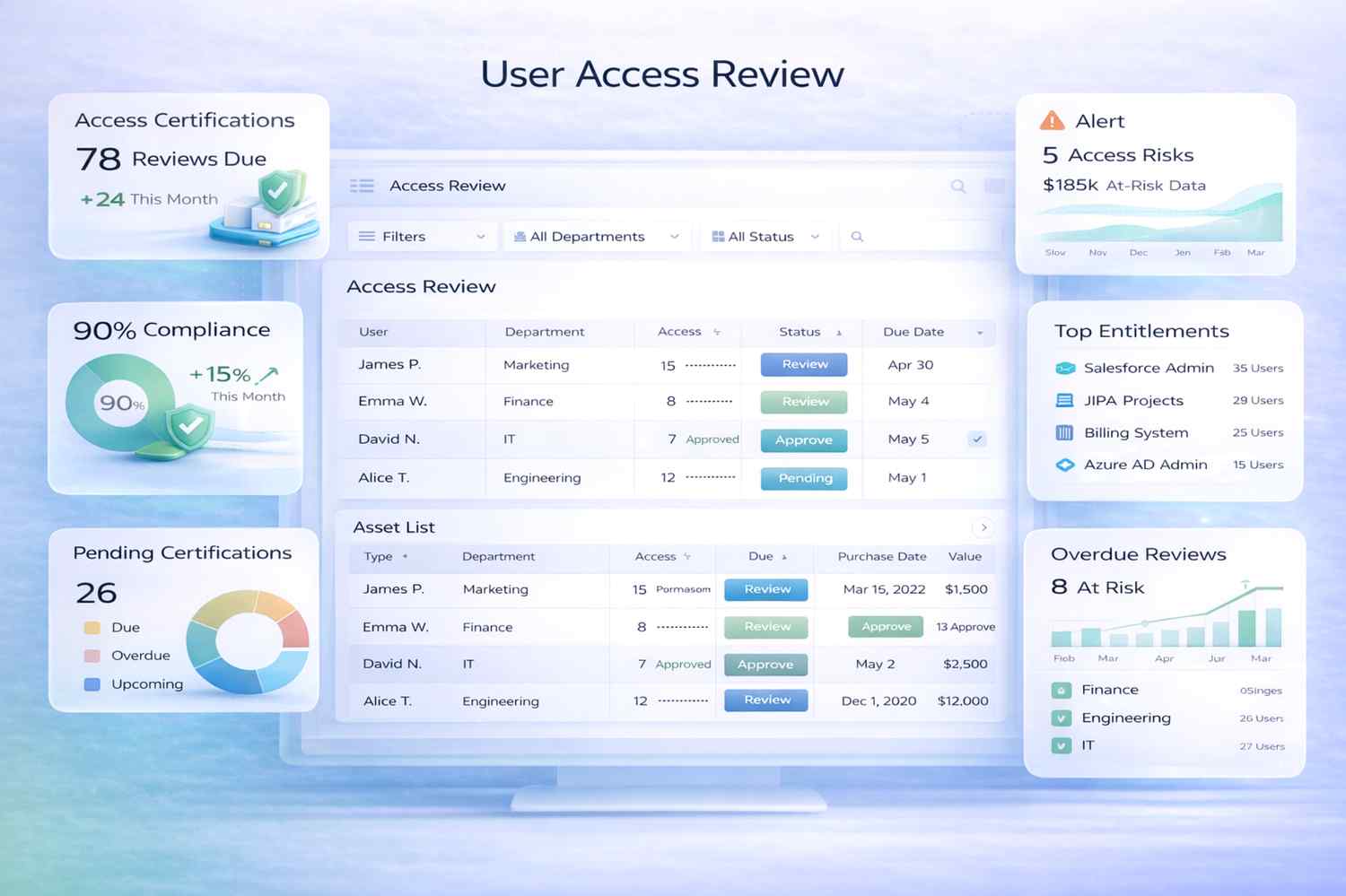Click the search input field in the filter bar

click(x=915, y=236)
